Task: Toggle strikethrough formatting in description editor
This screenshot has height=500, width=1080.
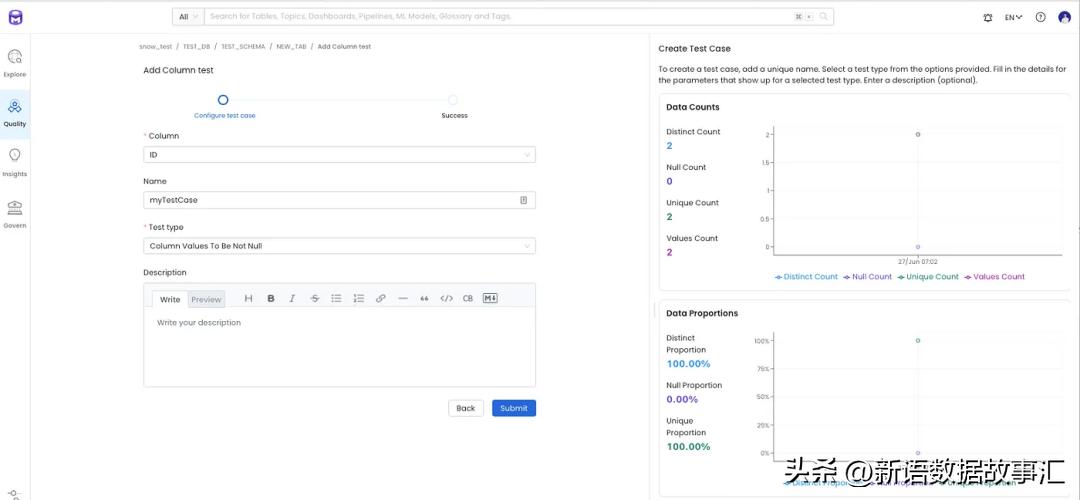Action: pos(315,298)
